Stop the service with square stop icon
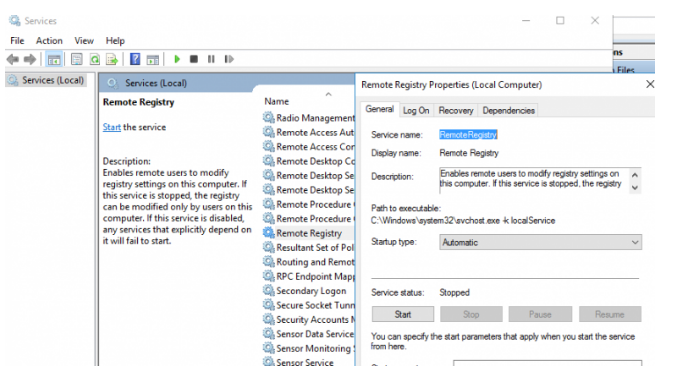Image resolution: width=679 pixels, height=382 pixels. [194, 59]
